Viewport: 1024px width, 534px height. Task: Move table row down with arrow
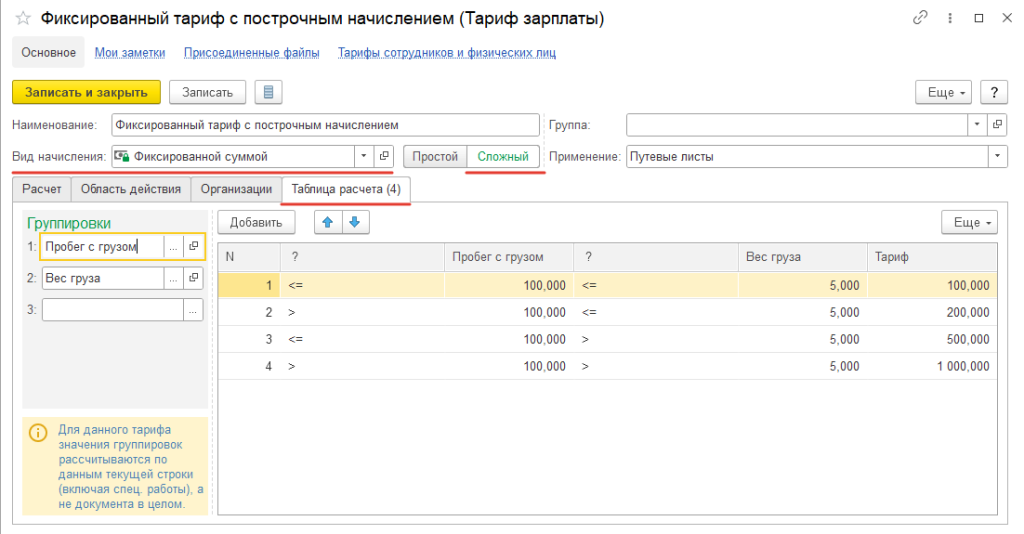point(353,222)
